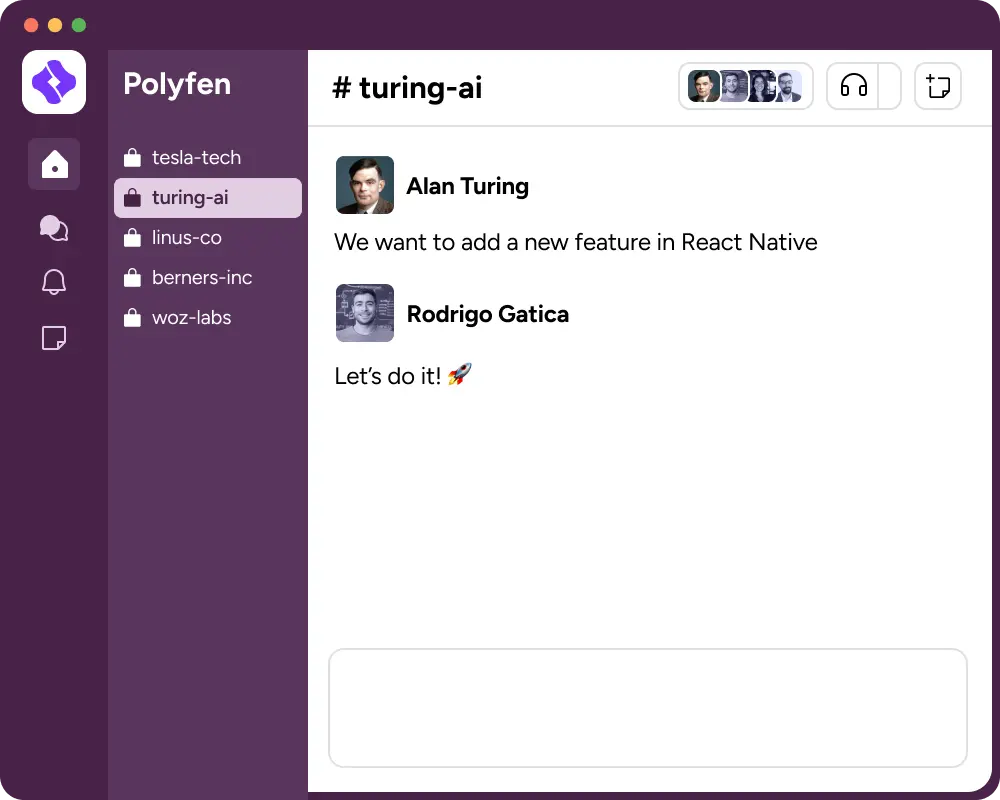The image size is (1000, 800).
Task: Click the Polyfen app logo icon
Action: click(x=54, y=82)
